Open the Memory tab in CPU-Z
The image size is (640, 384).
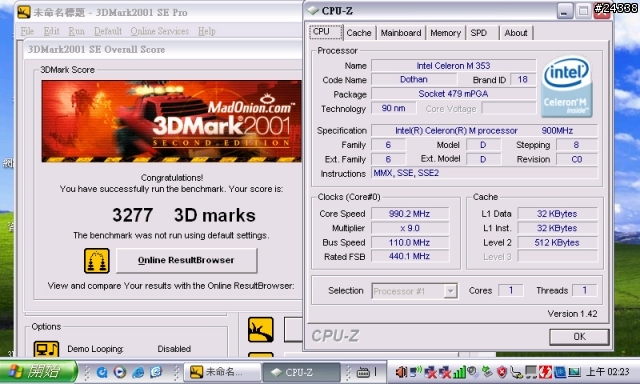[x=445, y=33]
